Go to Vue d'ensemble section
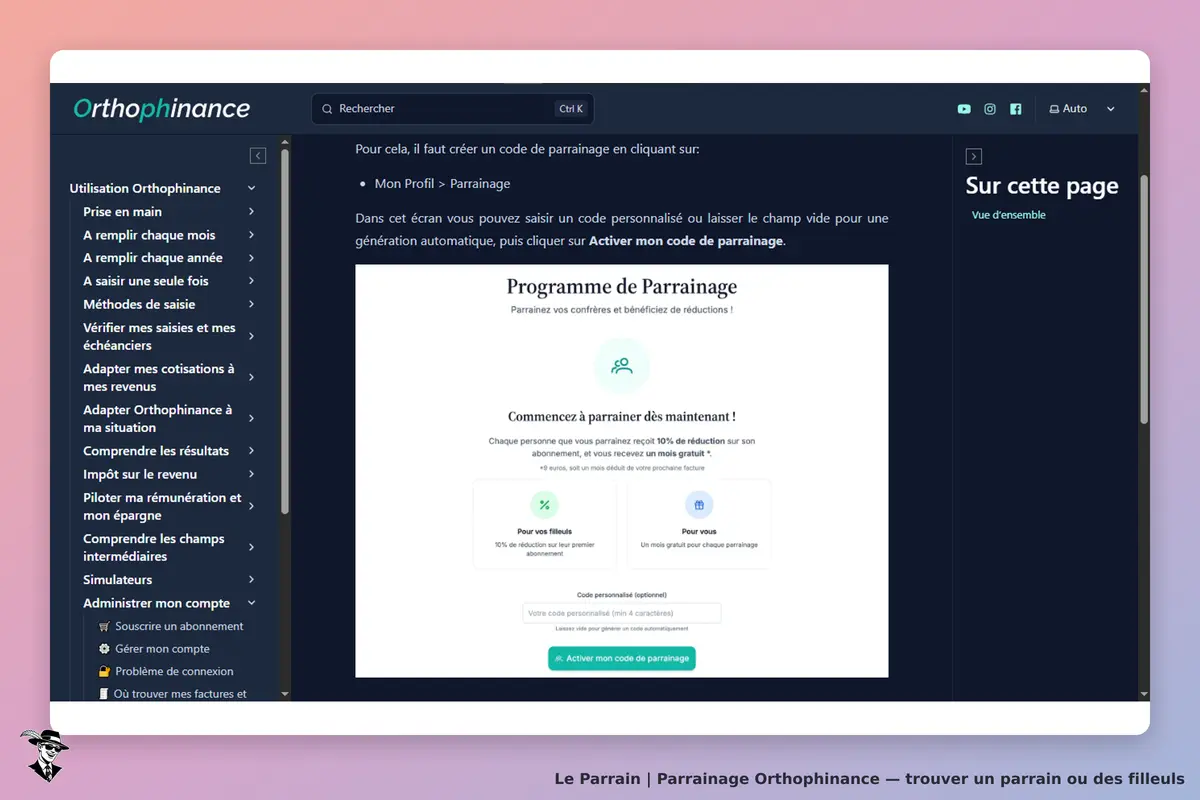The width and height of the screenshot is (1200, 800). click(x=1009, y=215)
